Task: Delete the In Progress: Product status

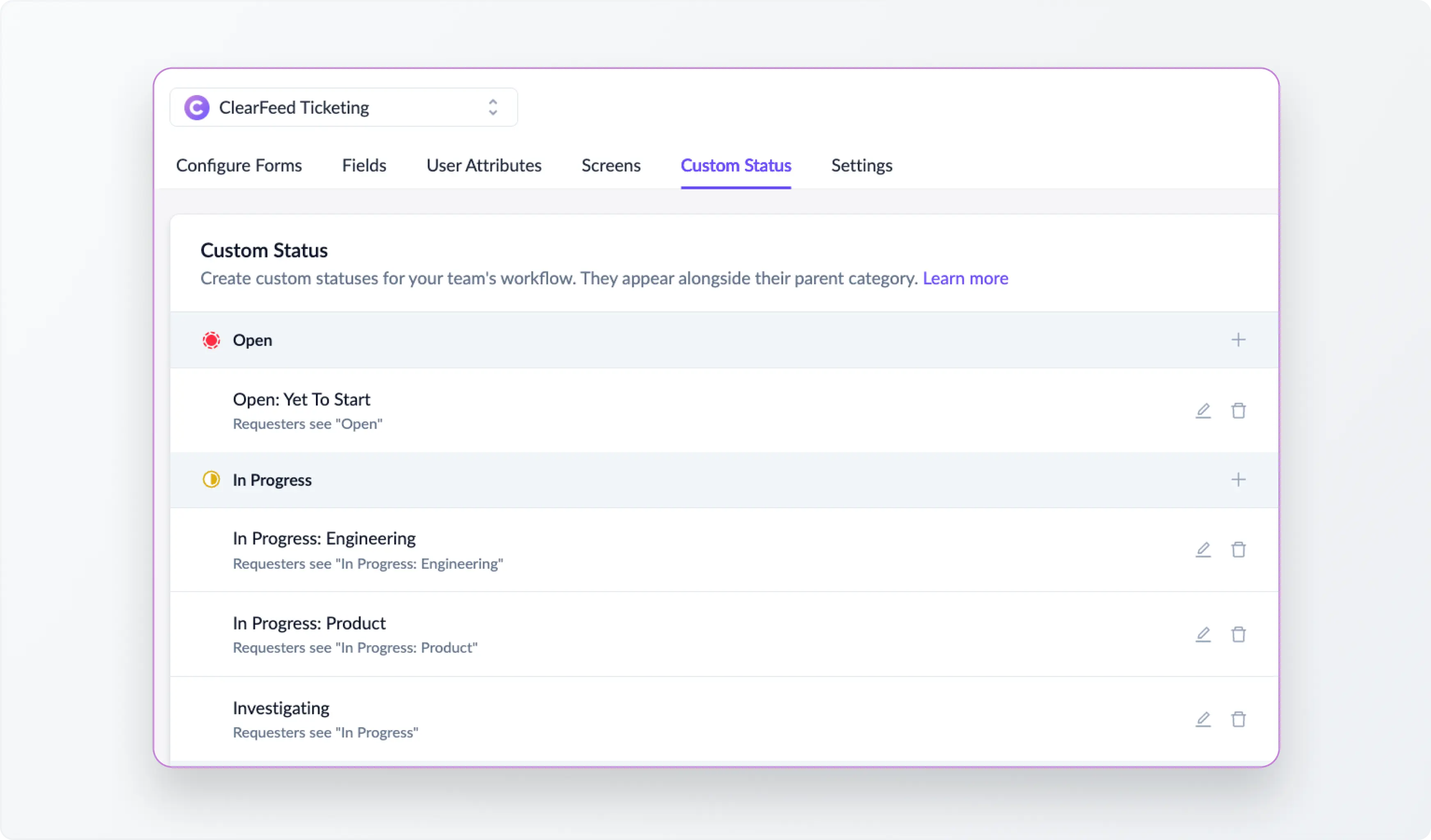Action: click(x=1239, y=634)
